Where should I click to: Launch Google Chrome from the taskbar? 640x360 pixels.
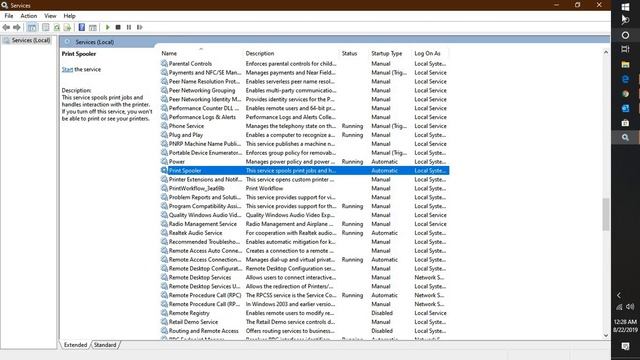coord(625,93)
